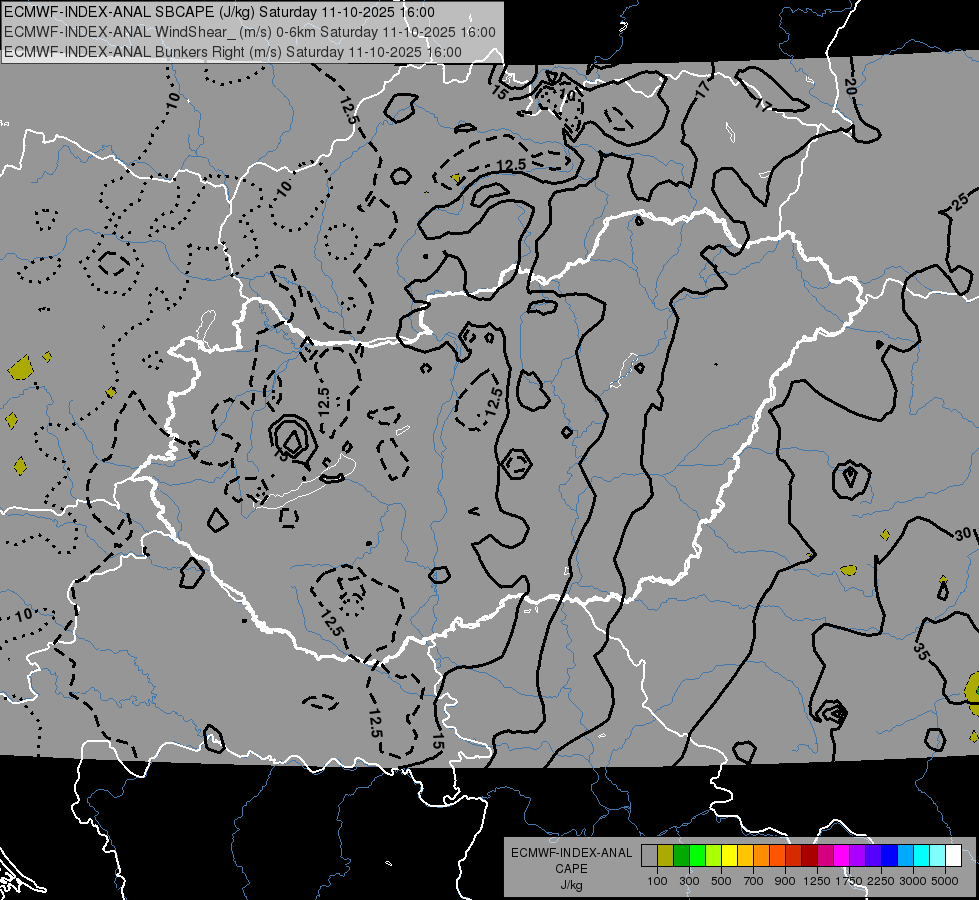
Task: Select the yellow-green legend swatch
Action: [714, 855]
